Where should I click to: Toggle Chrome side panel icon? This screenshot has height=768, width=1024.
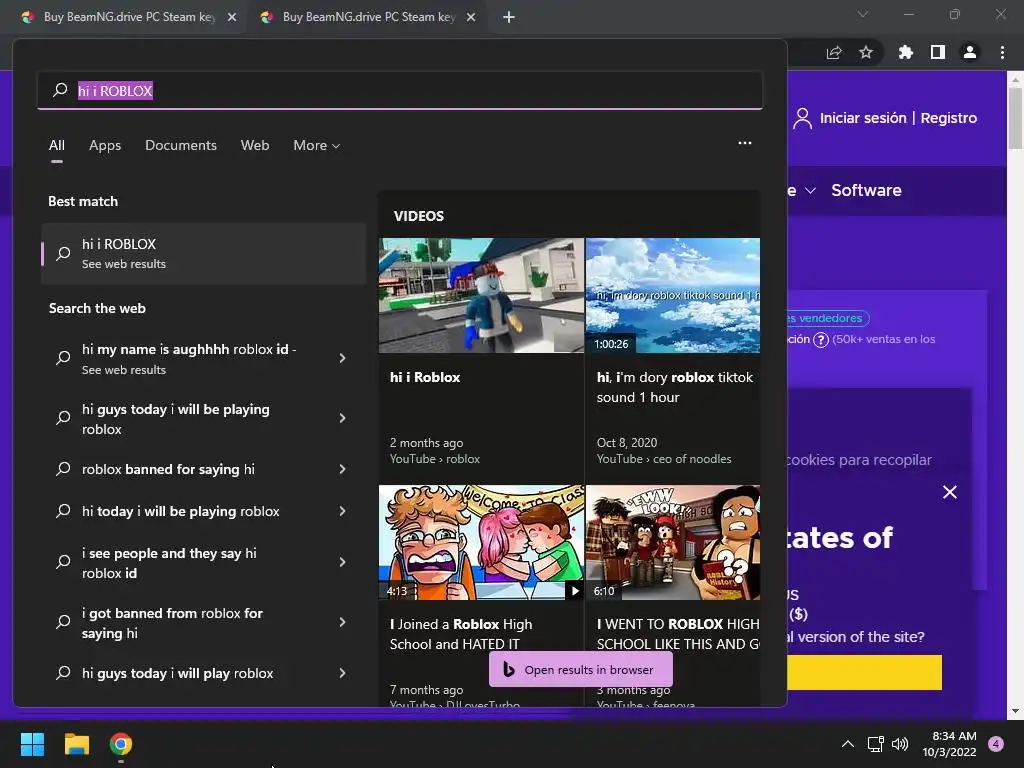point(938,52)
